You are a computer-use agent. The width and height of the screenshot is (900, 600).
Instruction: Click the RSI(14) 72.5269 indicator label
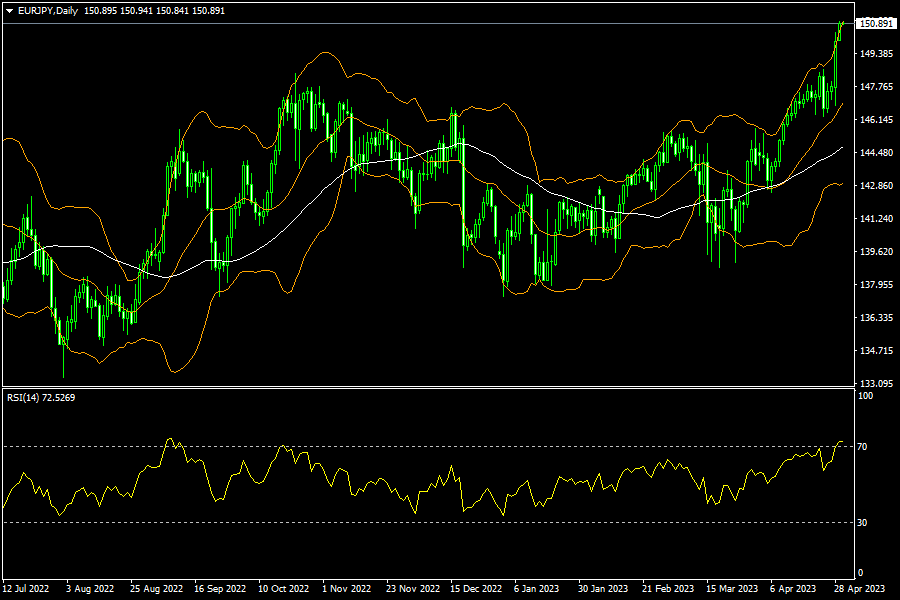pos(41,397)
